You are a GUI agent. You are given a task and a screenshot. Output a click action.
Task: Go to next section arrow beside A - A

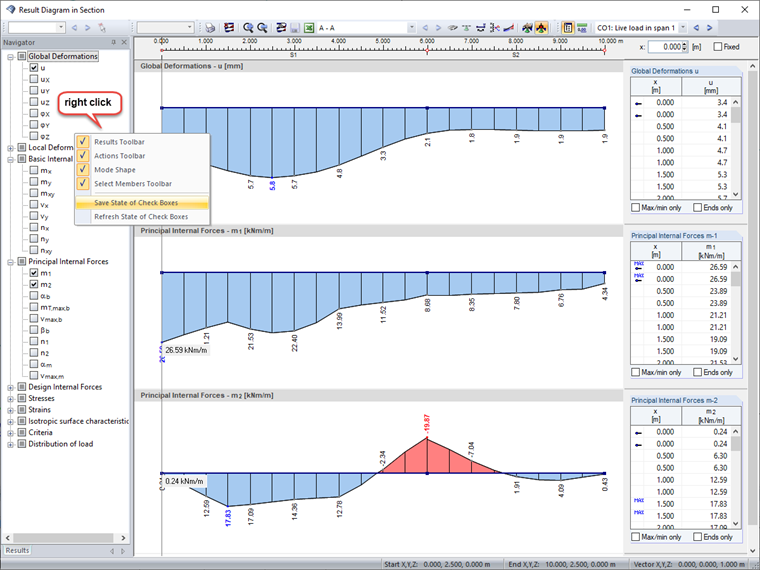[x=438, y=28]
